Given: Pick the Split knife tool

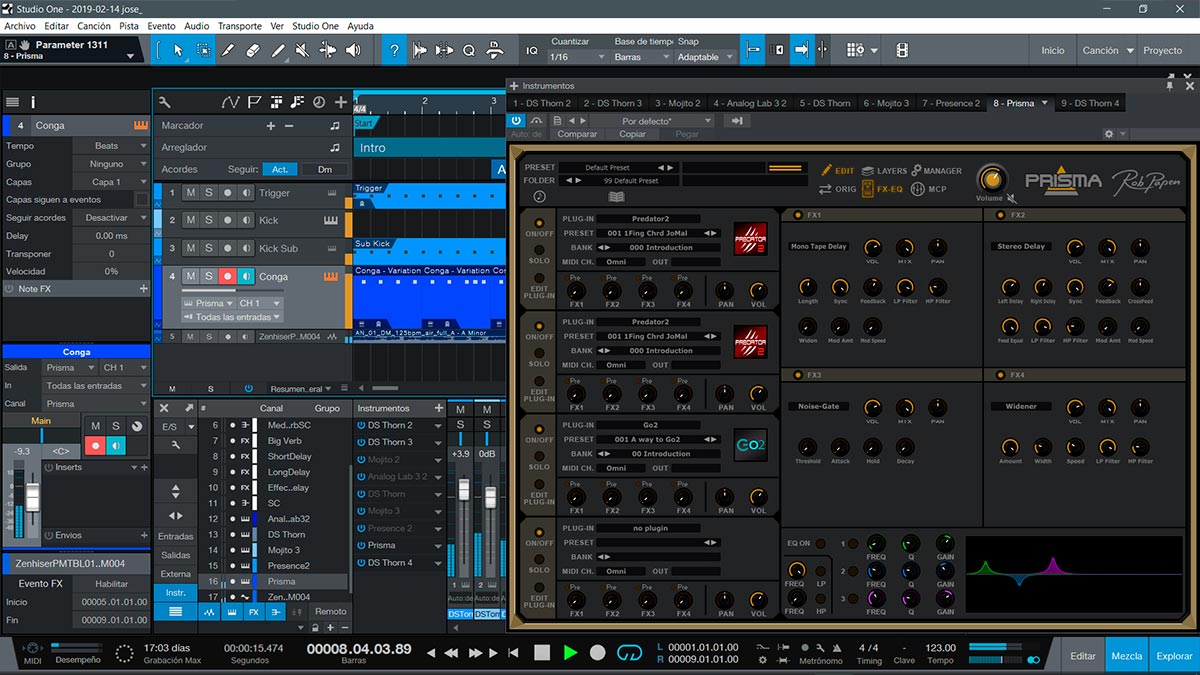Looking at the screenshot, I should [x=227, y=50].
